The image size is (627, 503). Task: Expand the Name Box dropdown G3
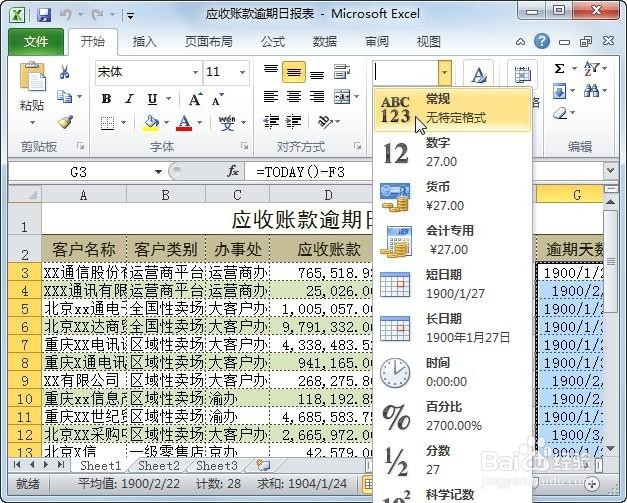tap(158, 172)
